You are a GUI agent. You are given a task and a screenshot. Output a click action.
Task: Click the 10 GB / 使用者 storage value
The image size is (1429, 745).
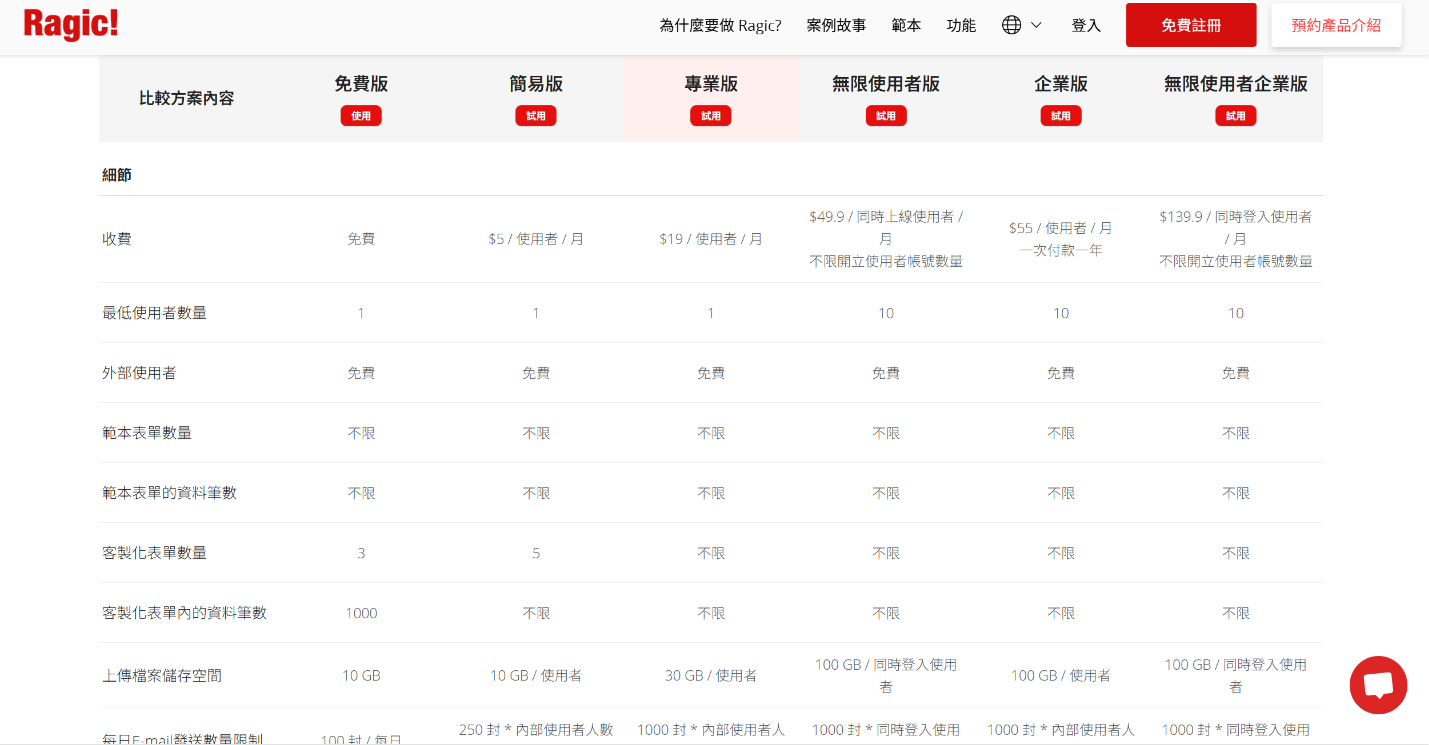coord(536,676)
